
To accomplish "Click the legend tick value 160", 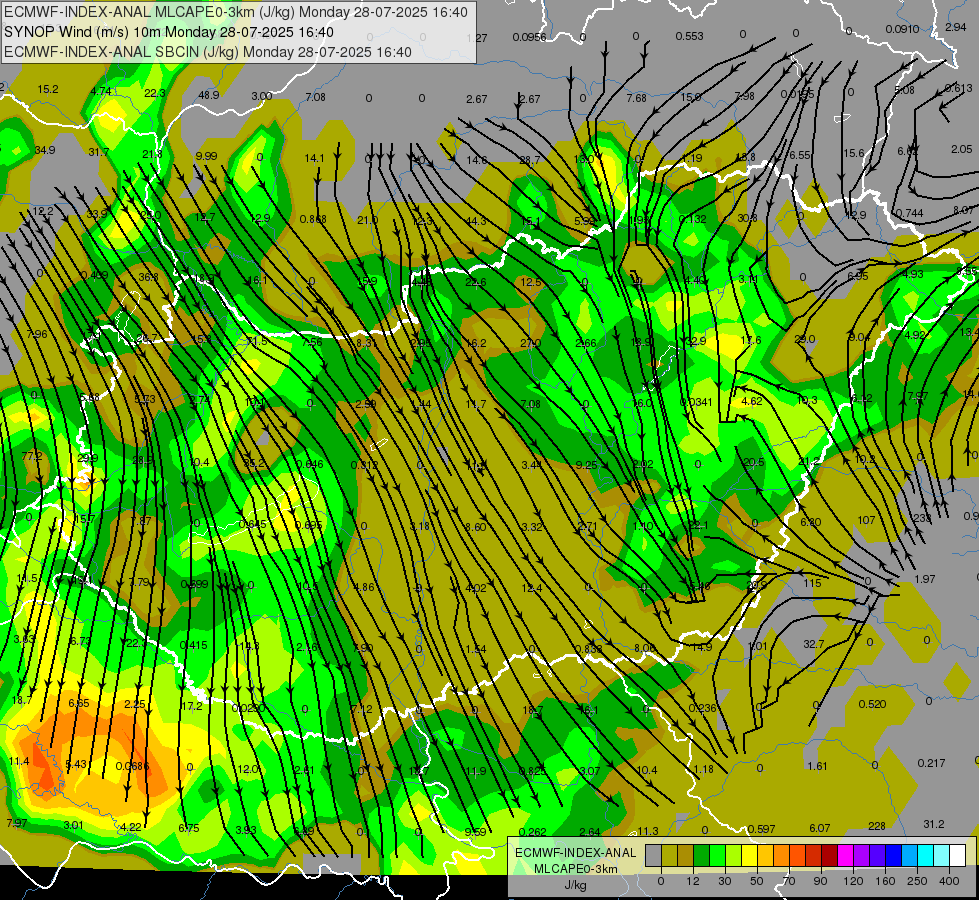I will click(x=885, y=881).
